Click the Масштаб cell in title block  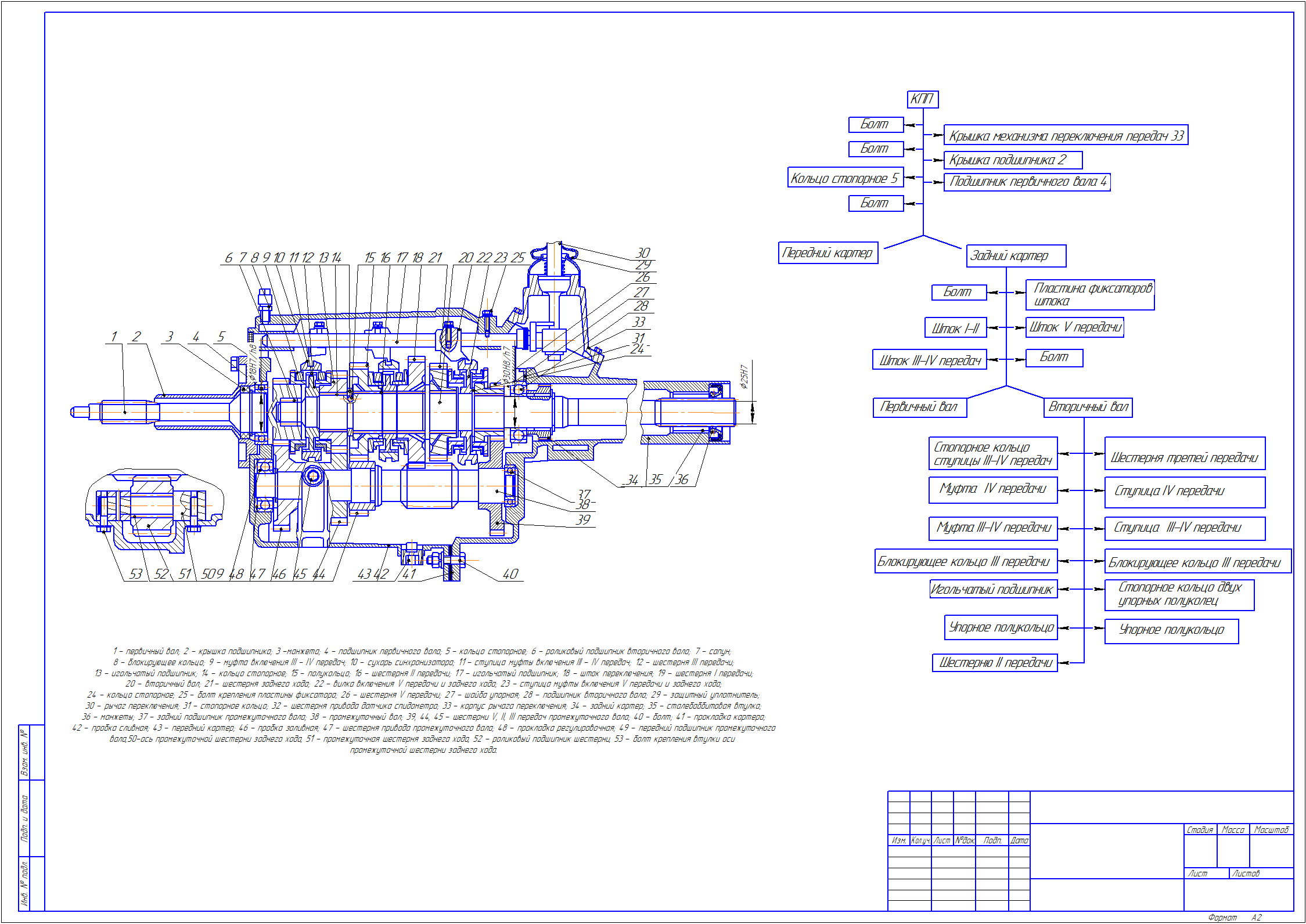[1271, 830]
